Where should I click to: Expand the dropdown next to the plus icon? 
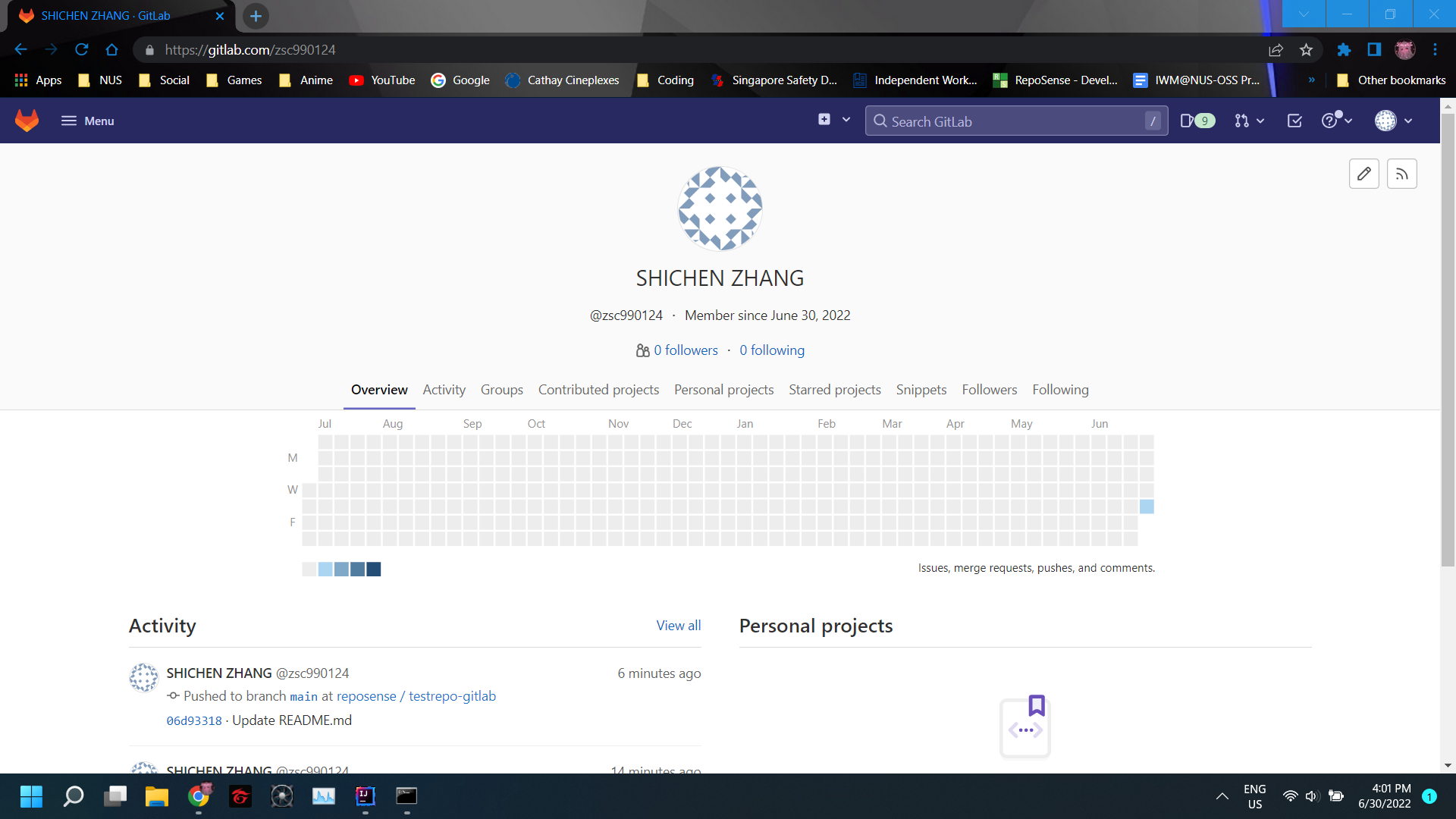[846, 119]
